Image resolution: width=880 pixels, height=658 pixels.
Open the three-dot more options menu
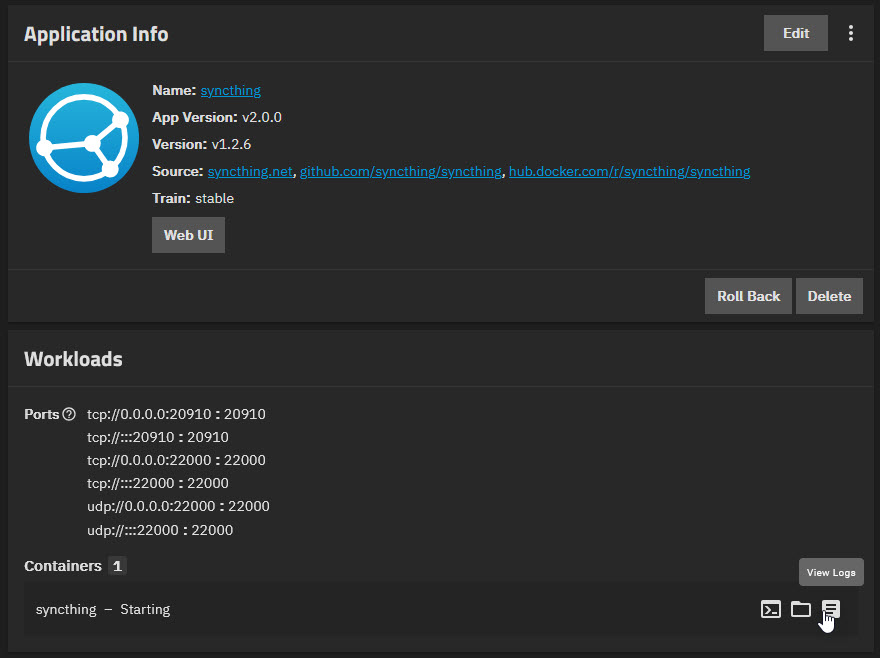point(851,33)
